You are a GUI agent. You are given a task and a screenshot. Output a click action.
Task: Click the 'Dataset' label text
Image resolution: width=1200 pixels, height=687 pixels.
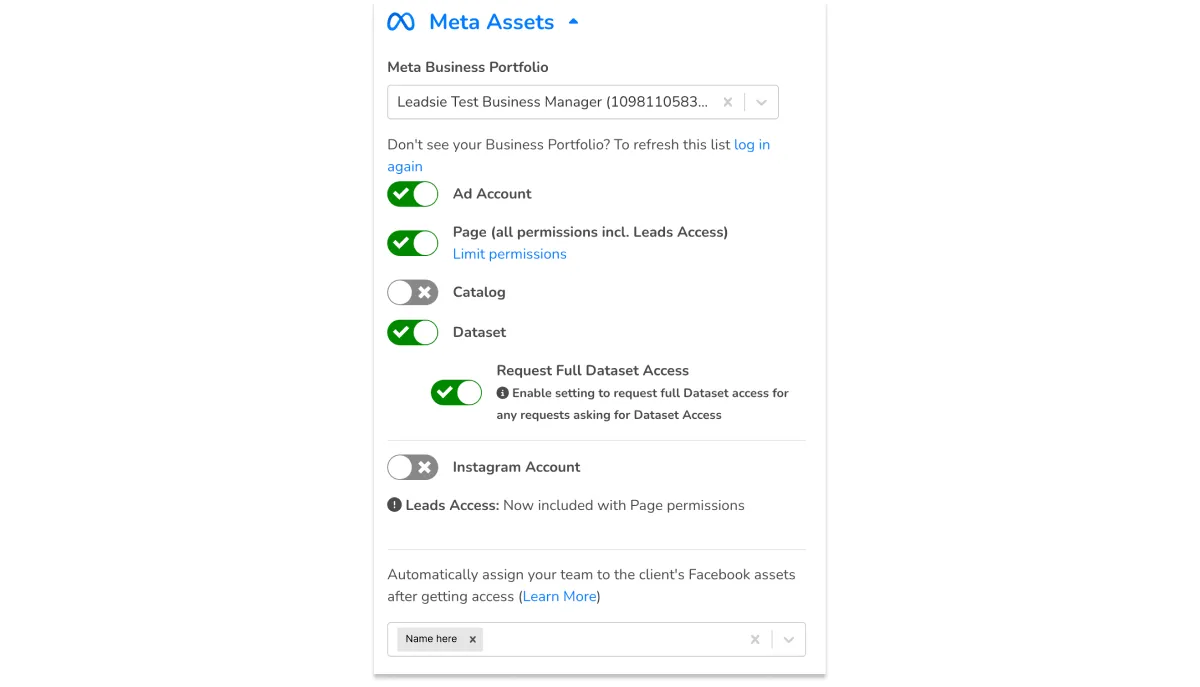coord(479,332)
